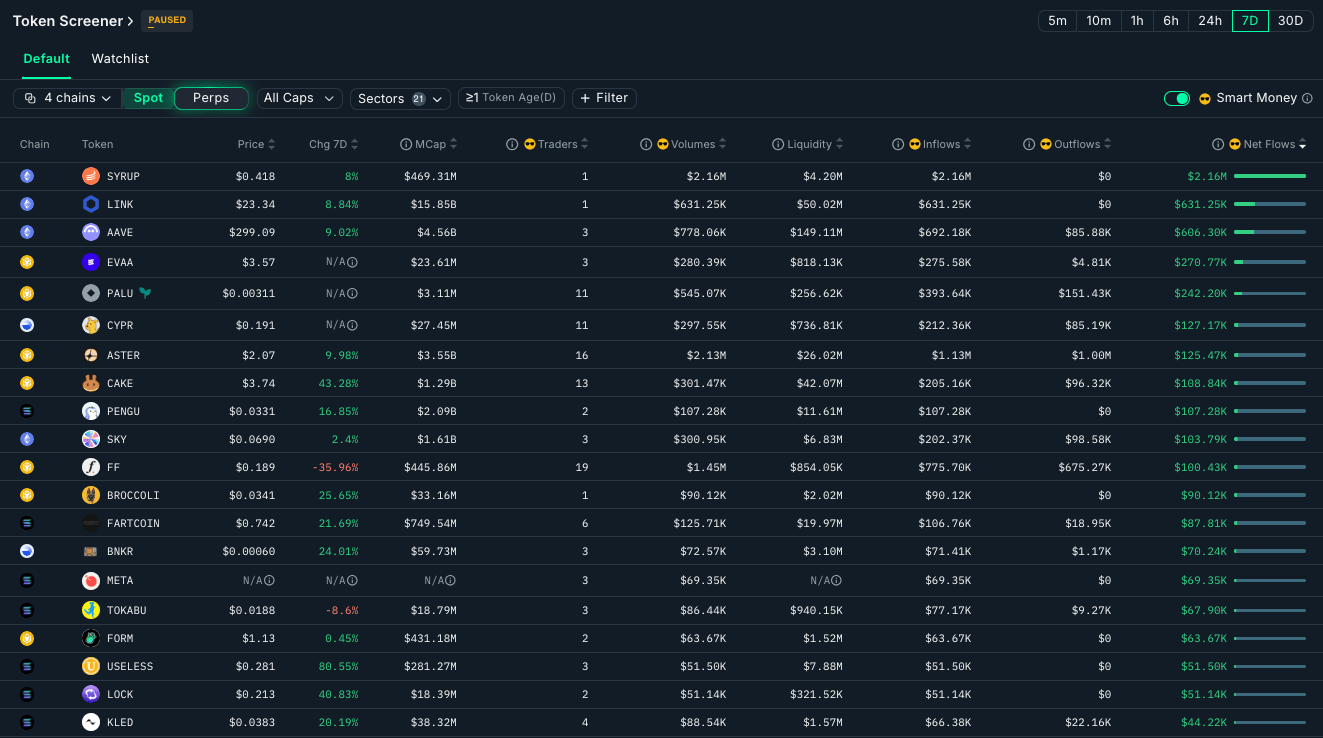The width and height of the screenshot is (1323, 738).
Task: Click the info icon before Net Flows header
Action: pyautogui.click(x=1218, y=144)
